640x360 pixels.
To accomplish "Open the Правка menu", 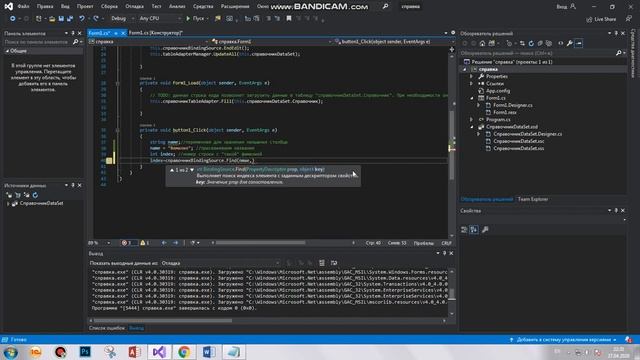I will pos(45,7).
